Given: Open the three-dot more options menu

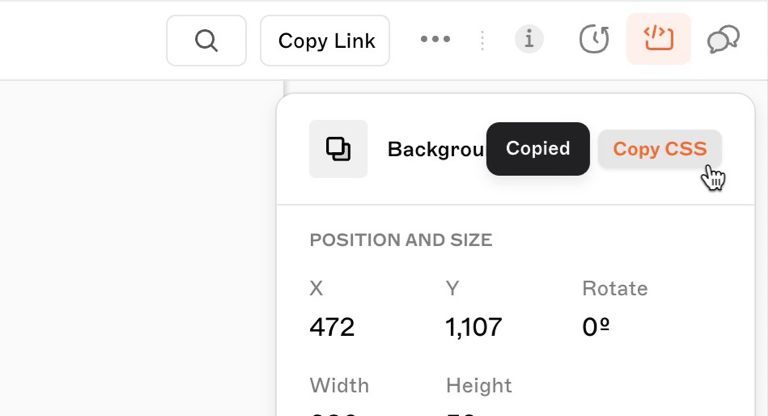Looking at the screenshot, I should tap(435, 39).
